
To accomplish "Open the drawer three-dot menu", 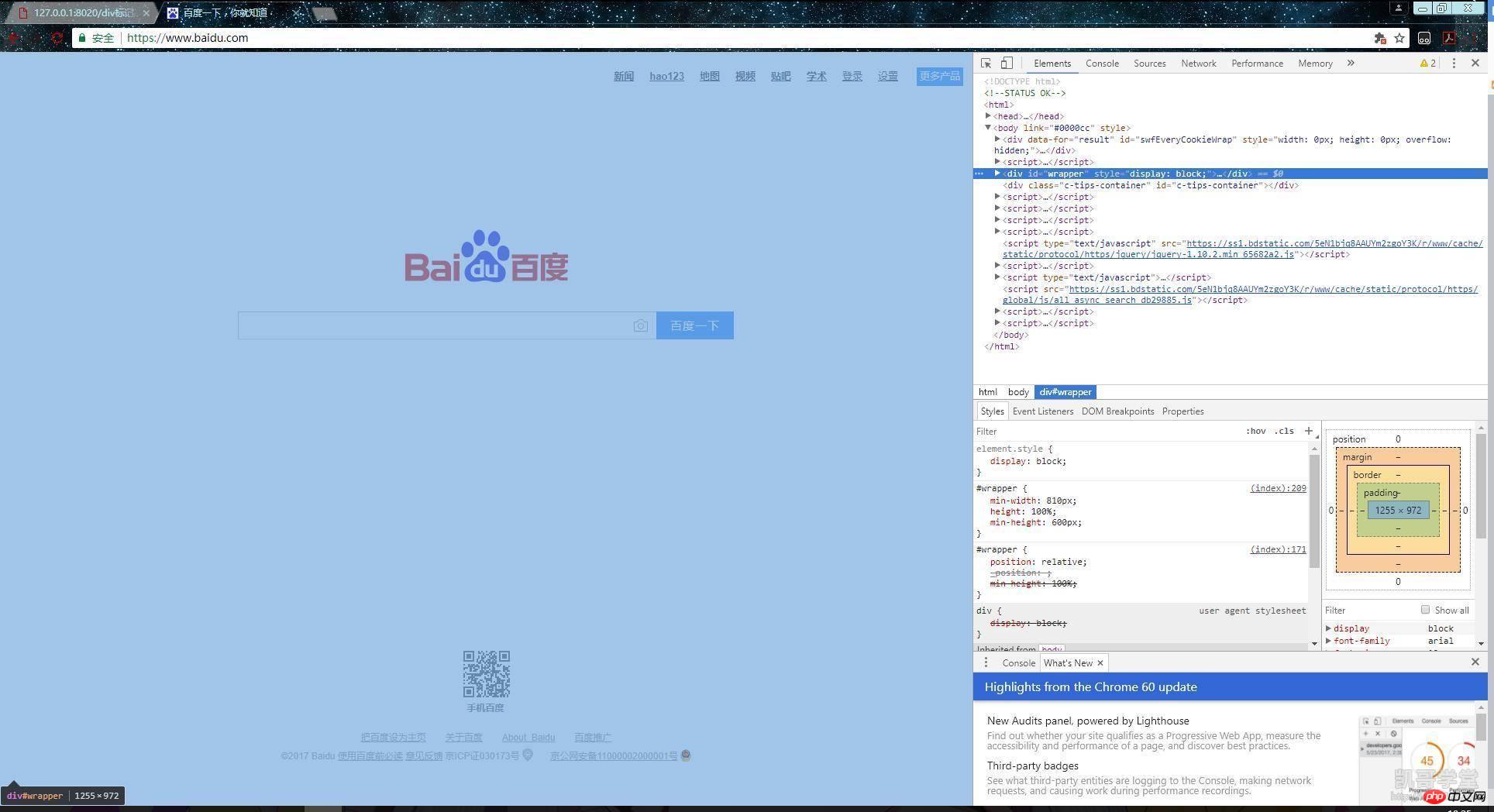I will 986,662.
